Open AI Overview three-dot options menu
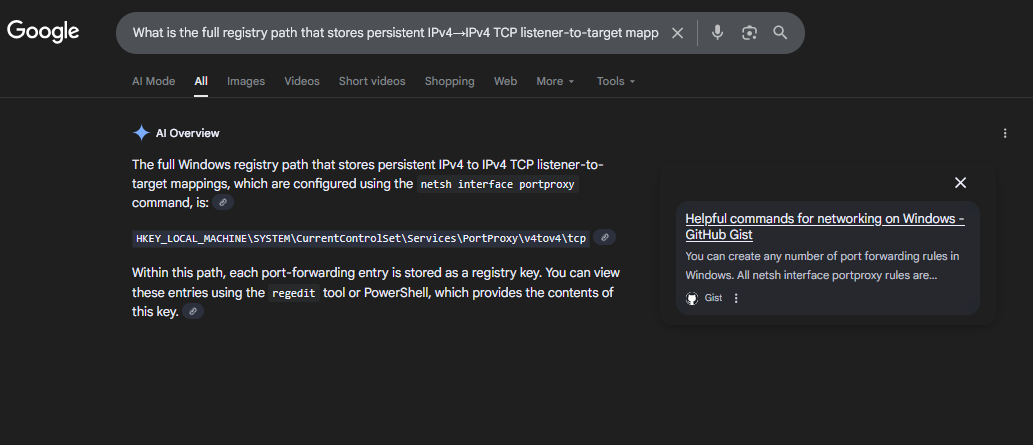Viewport: 1033px width, 445px height. pyautogui.click(x=1004, y=133)
